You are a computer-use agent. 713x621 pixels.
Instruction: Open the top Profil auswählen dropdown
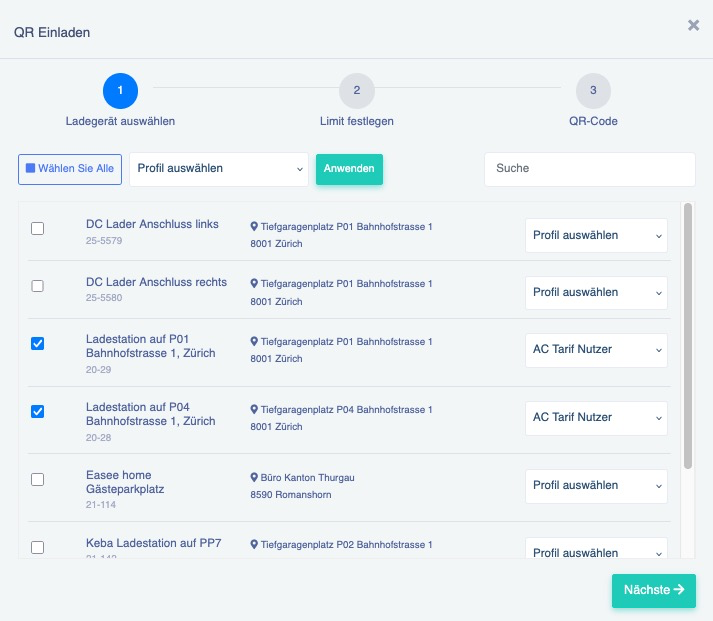click(x=219, y=169)
